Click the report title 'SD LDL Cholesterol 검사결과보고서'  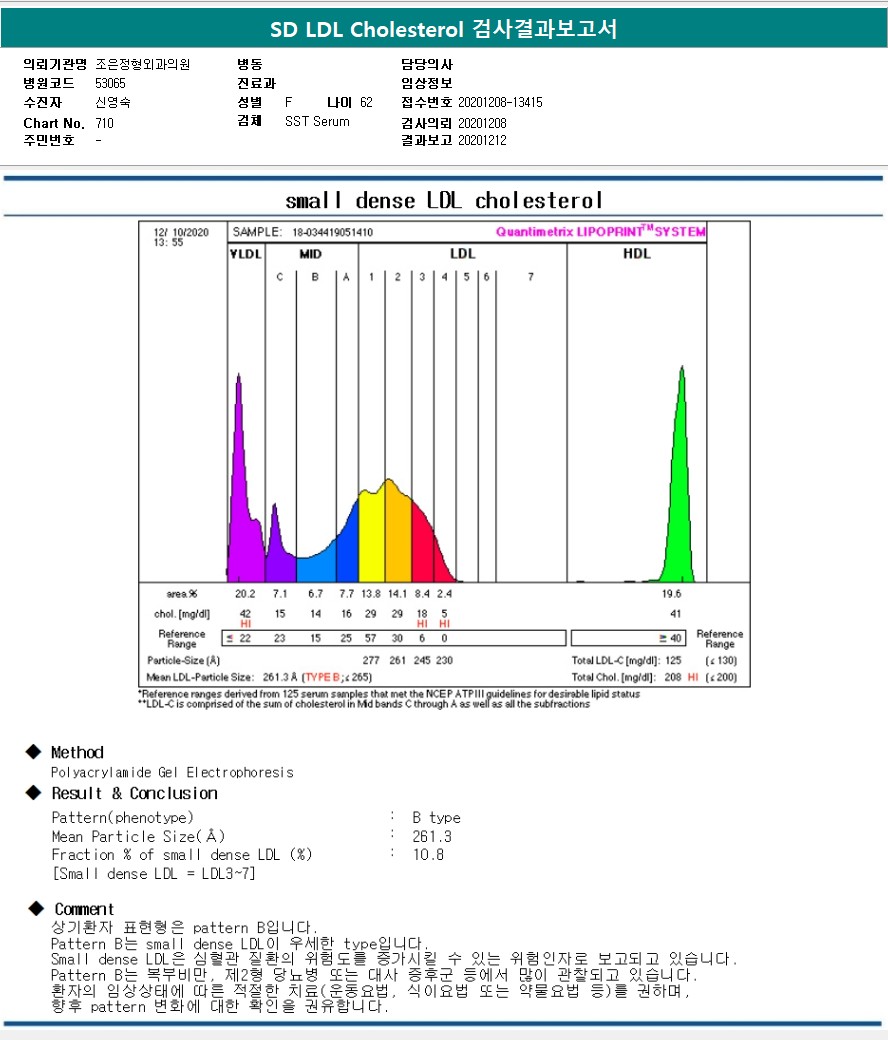(x=443, y=29)
